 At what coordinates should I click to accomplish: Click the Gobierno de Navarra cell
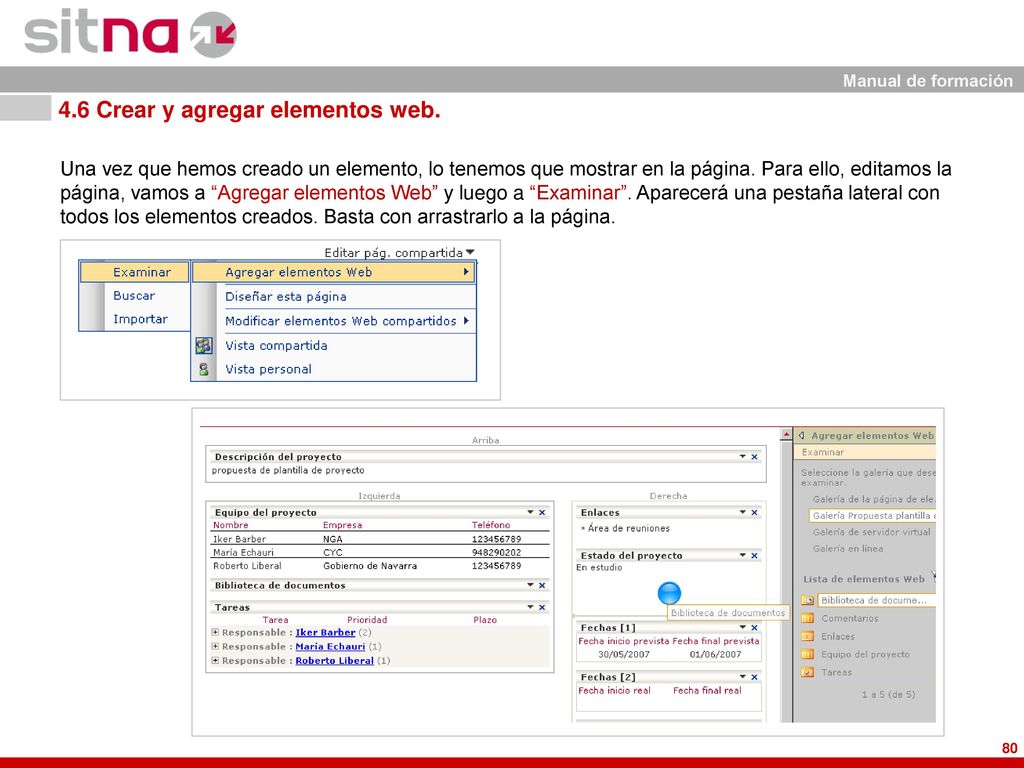(x=370, y=566)
